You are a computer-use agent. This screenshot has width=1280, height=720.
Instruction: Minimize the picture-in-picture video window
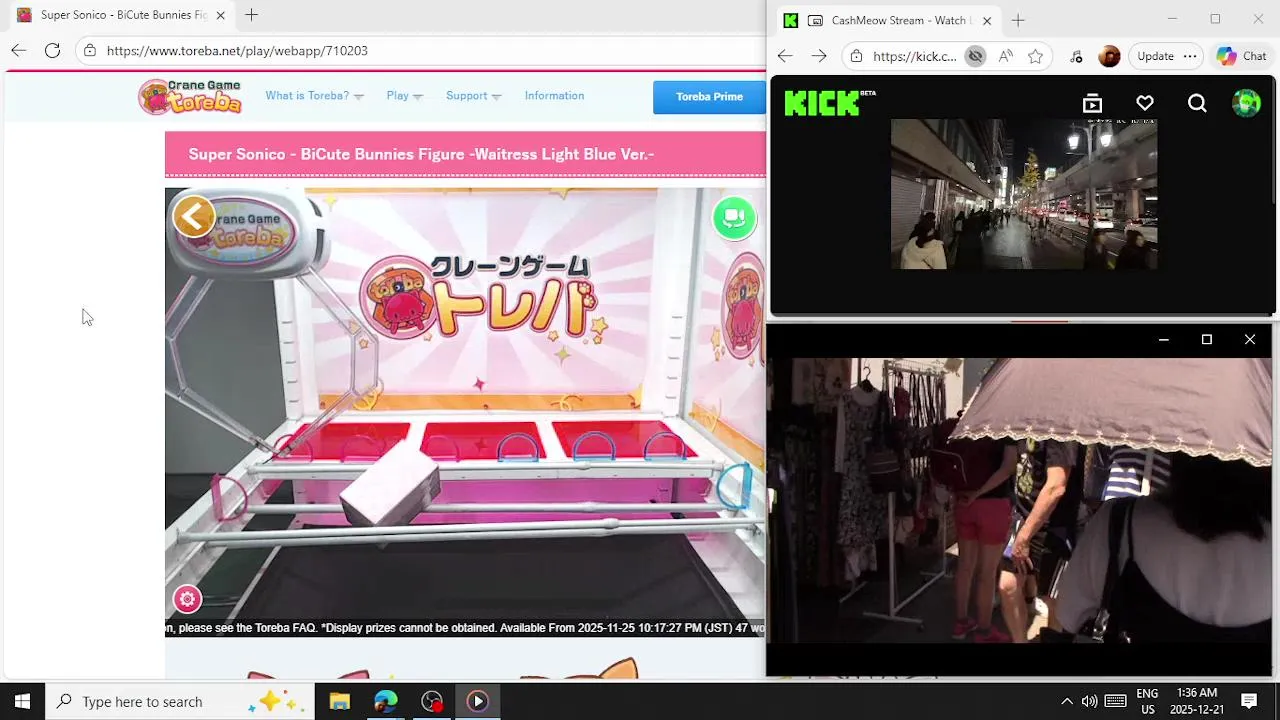[1163, 340]
